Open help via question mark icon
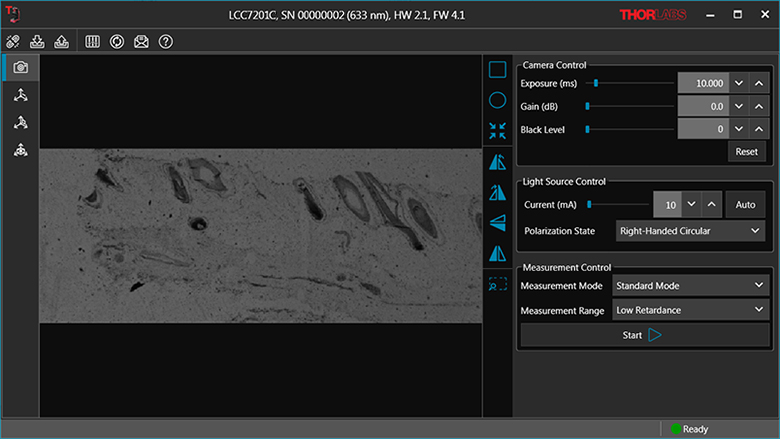The height and width of the screenshot is (439, 780). point(166,41)
